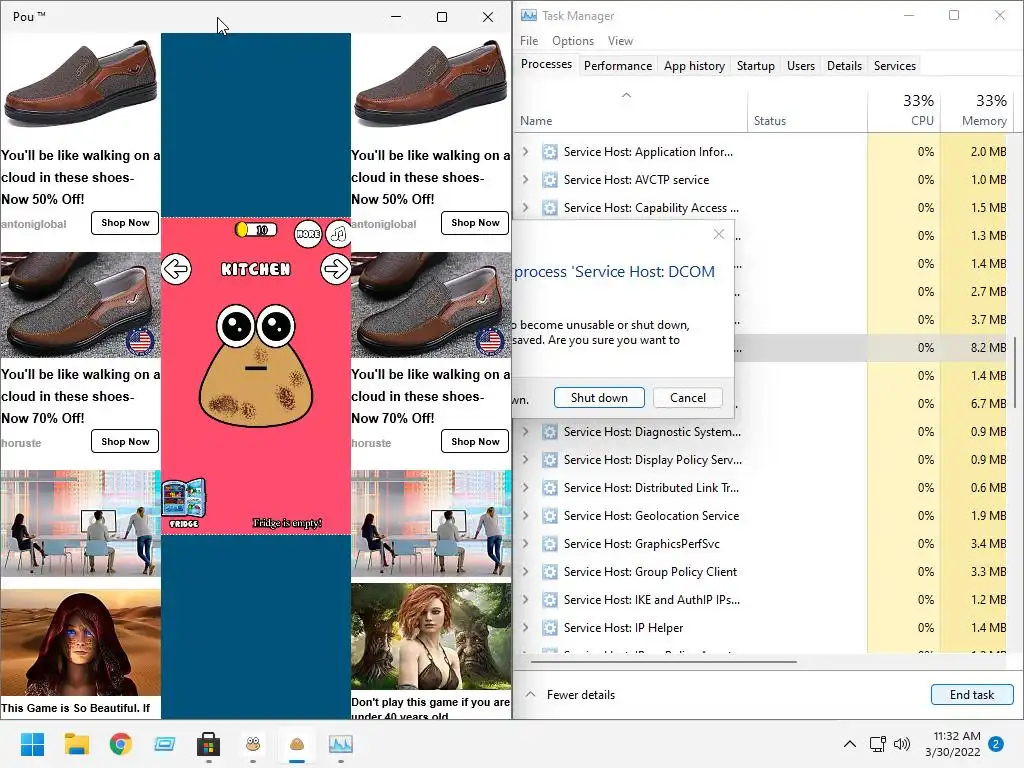
Task: Open File Explorer from the taskbar
Action: [x=76, y=744]
